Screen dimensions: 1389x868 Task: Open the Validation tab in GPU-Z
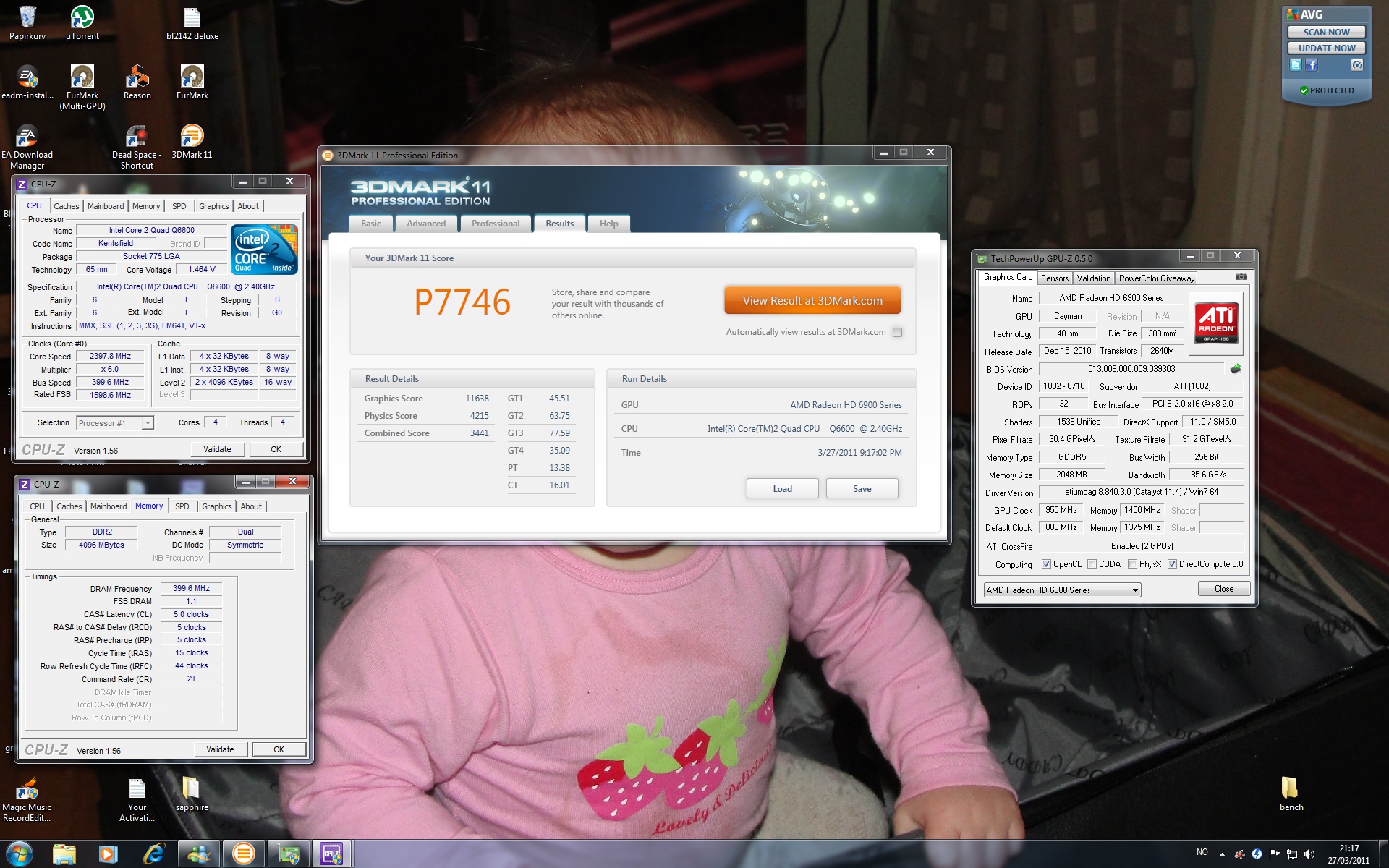coord(1093,278)
